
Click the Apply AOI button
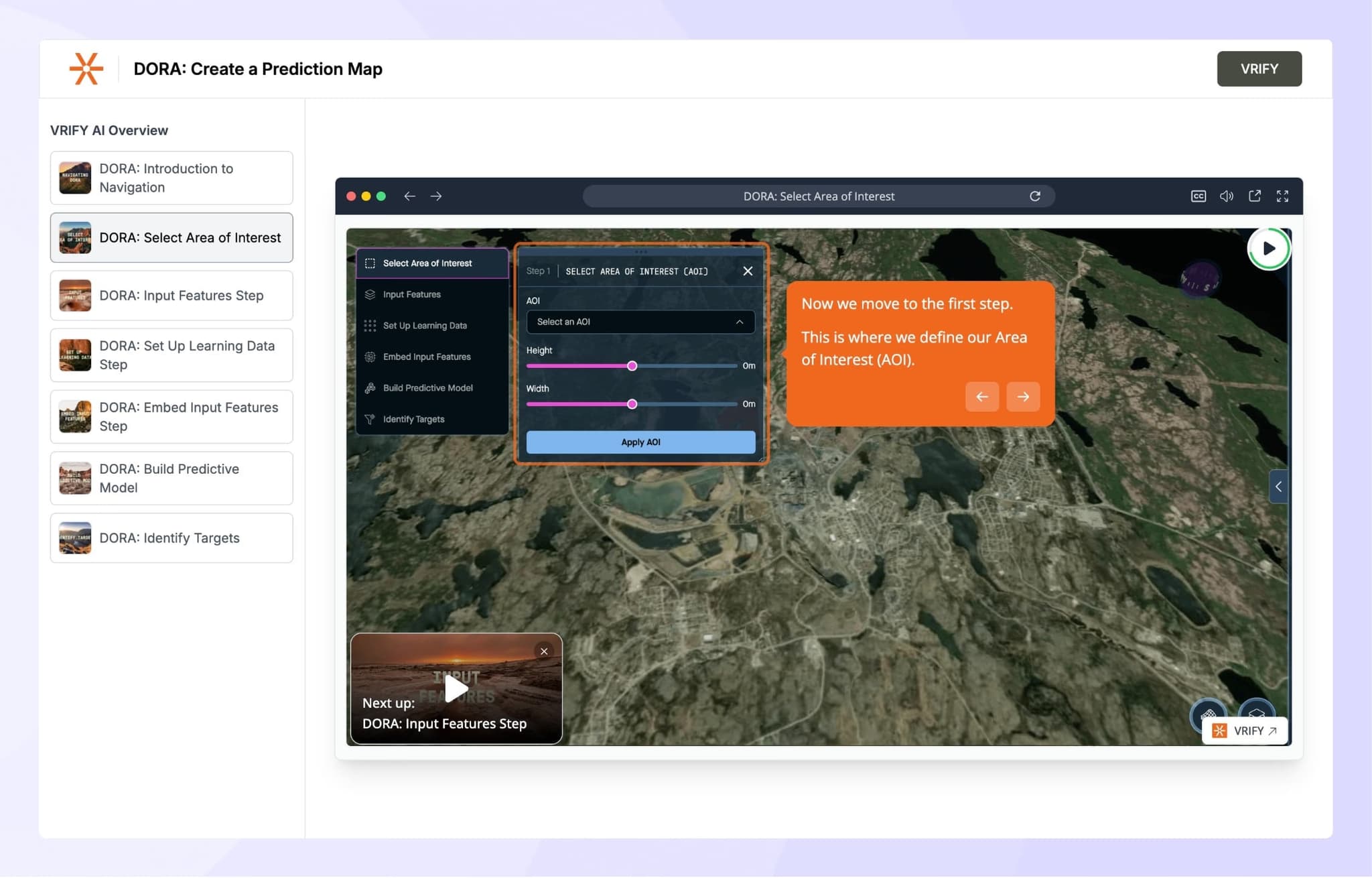[x=640, y=442]
